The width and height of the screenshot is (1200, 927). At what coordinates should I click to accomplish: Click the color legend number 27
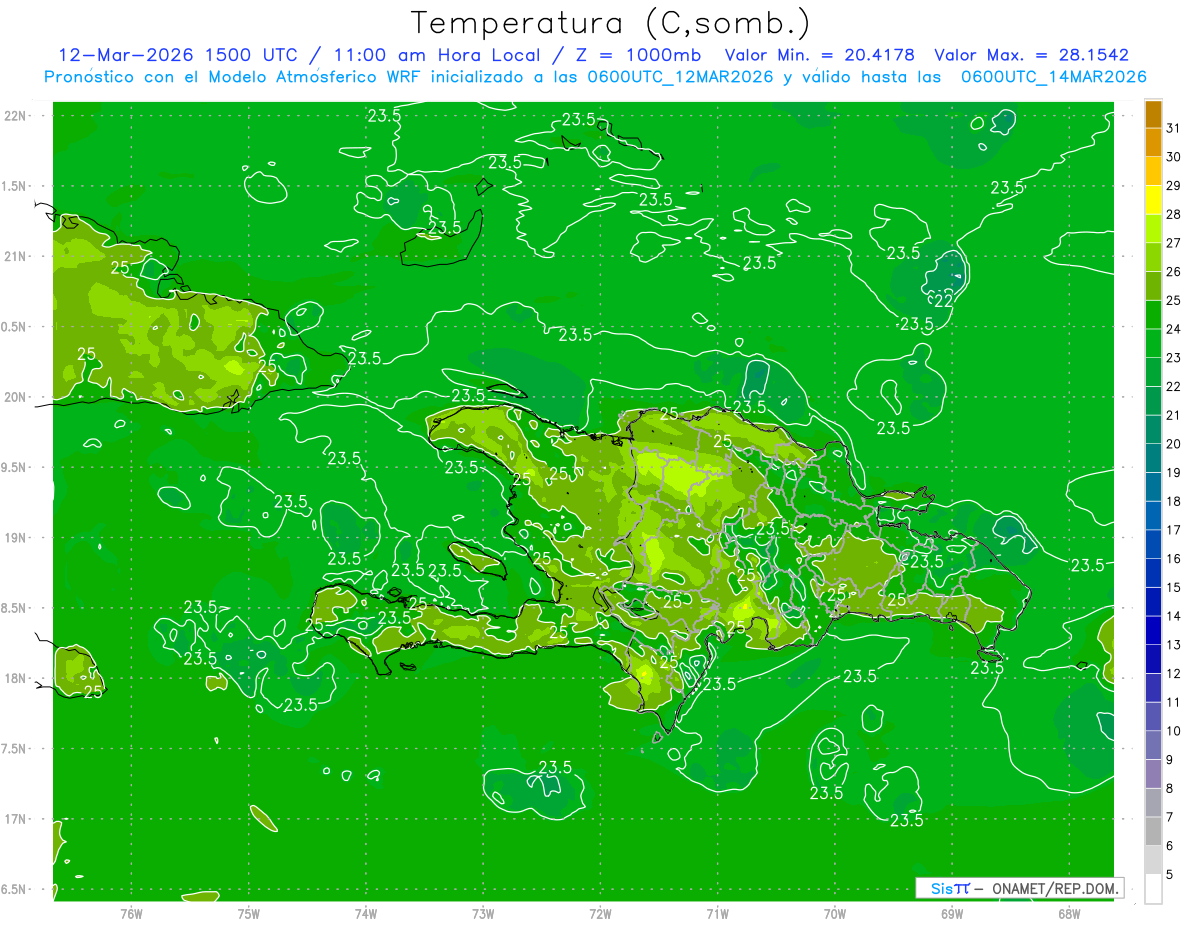(1174, 243)
